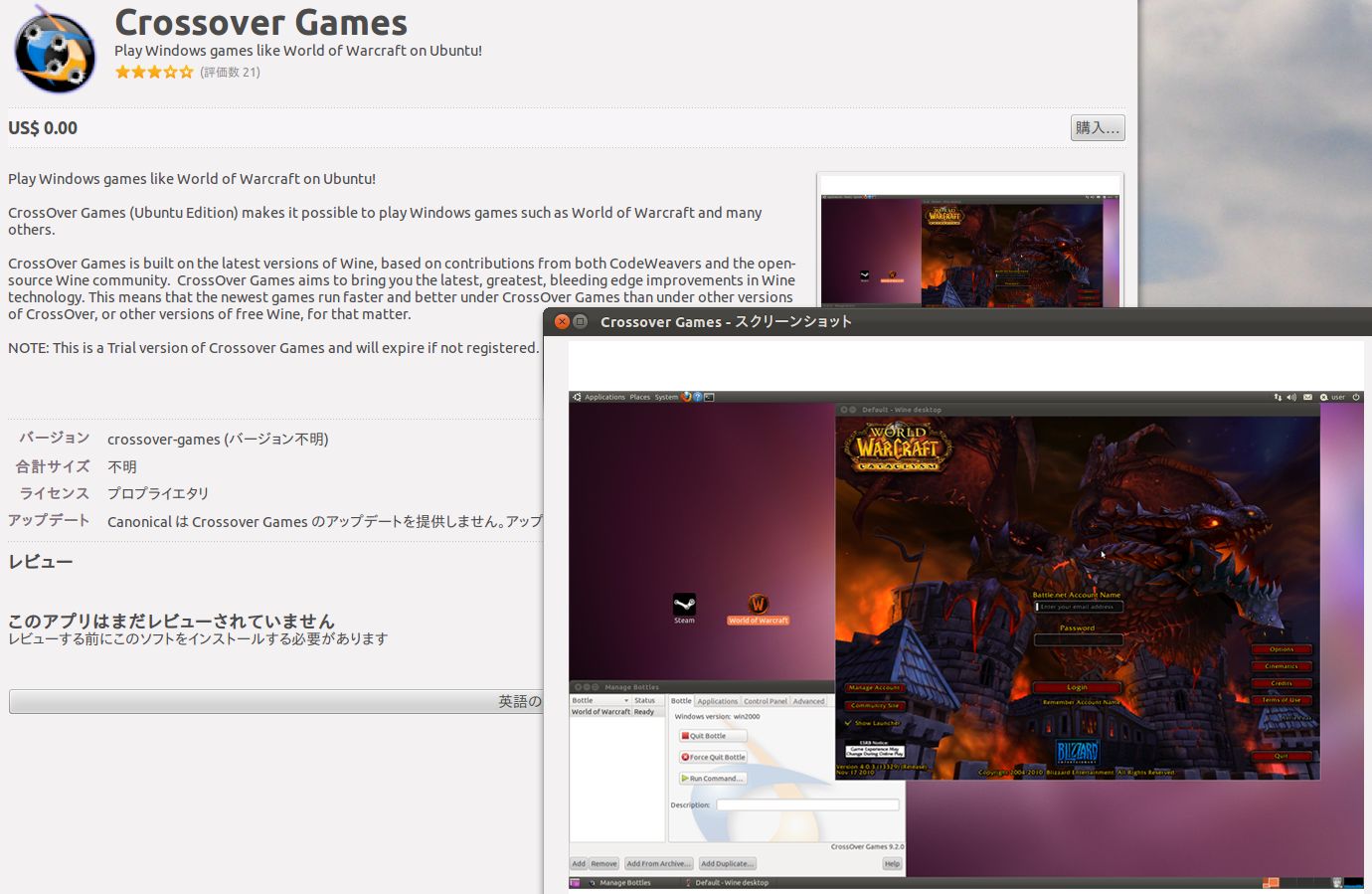Viewport: 1372px width, 894px height.
Task: Click the Terms of Use button in WoW
Action: point(1282,700)
